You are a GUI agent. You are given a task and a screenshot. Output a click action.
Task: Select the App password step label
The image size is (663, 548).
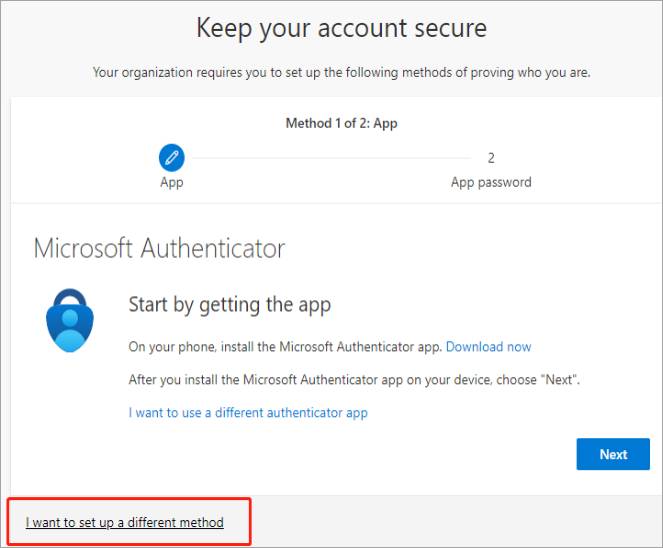click(491, 182)
